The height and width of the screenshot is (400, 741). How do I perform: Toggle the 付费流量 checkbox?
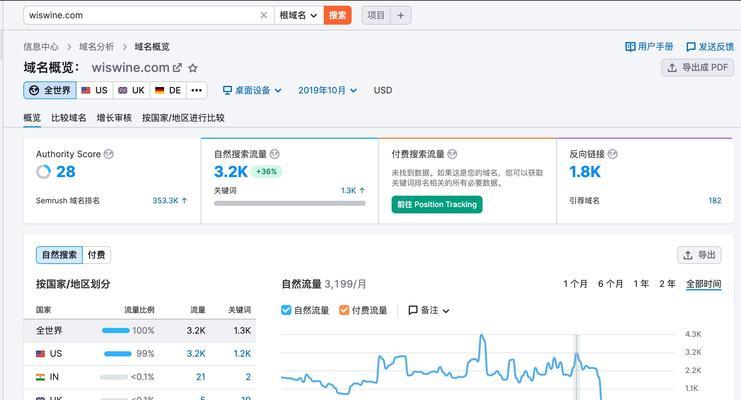pyautogui.click(x=344, y=310)
